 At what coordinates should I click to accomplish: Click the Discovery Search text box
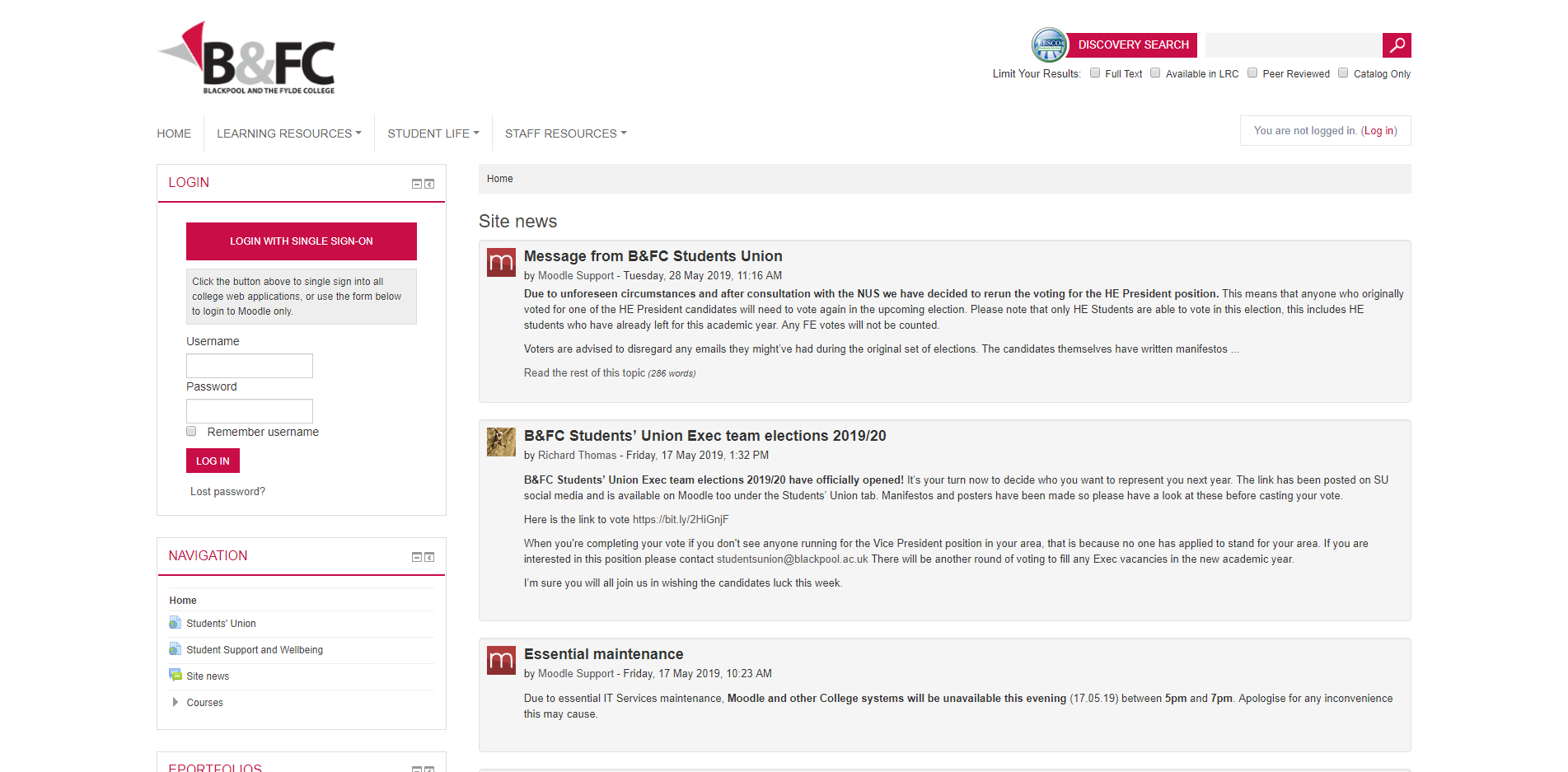point(1293,45)
